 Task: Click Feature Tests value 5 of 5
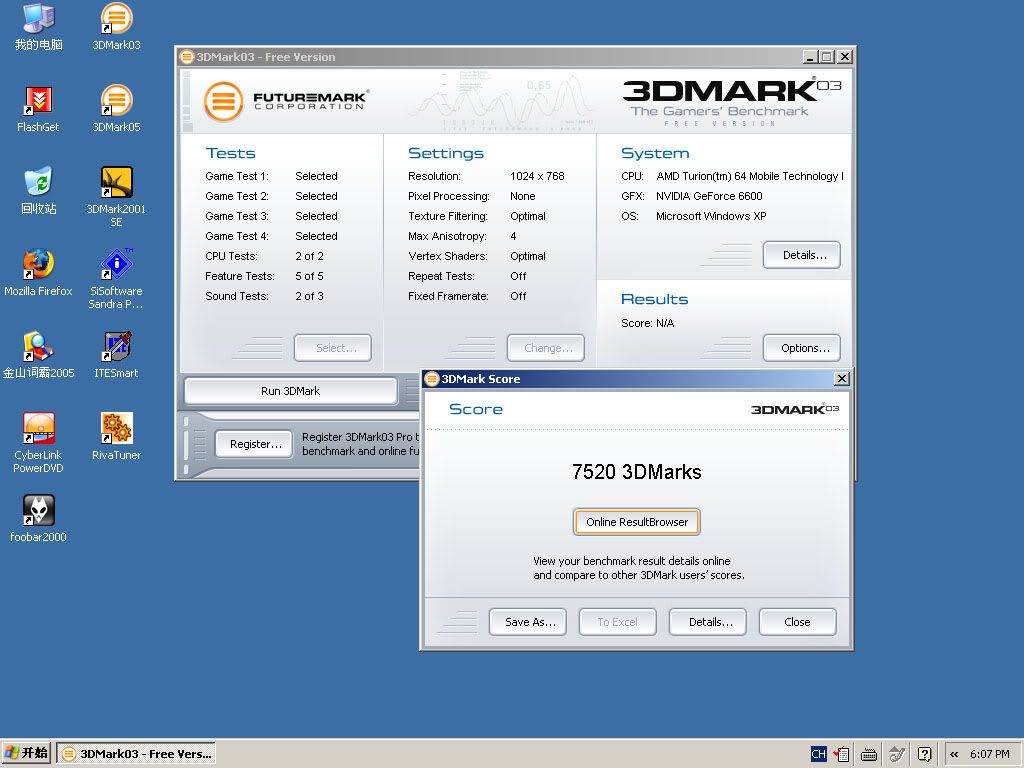[x=310, y=276]
